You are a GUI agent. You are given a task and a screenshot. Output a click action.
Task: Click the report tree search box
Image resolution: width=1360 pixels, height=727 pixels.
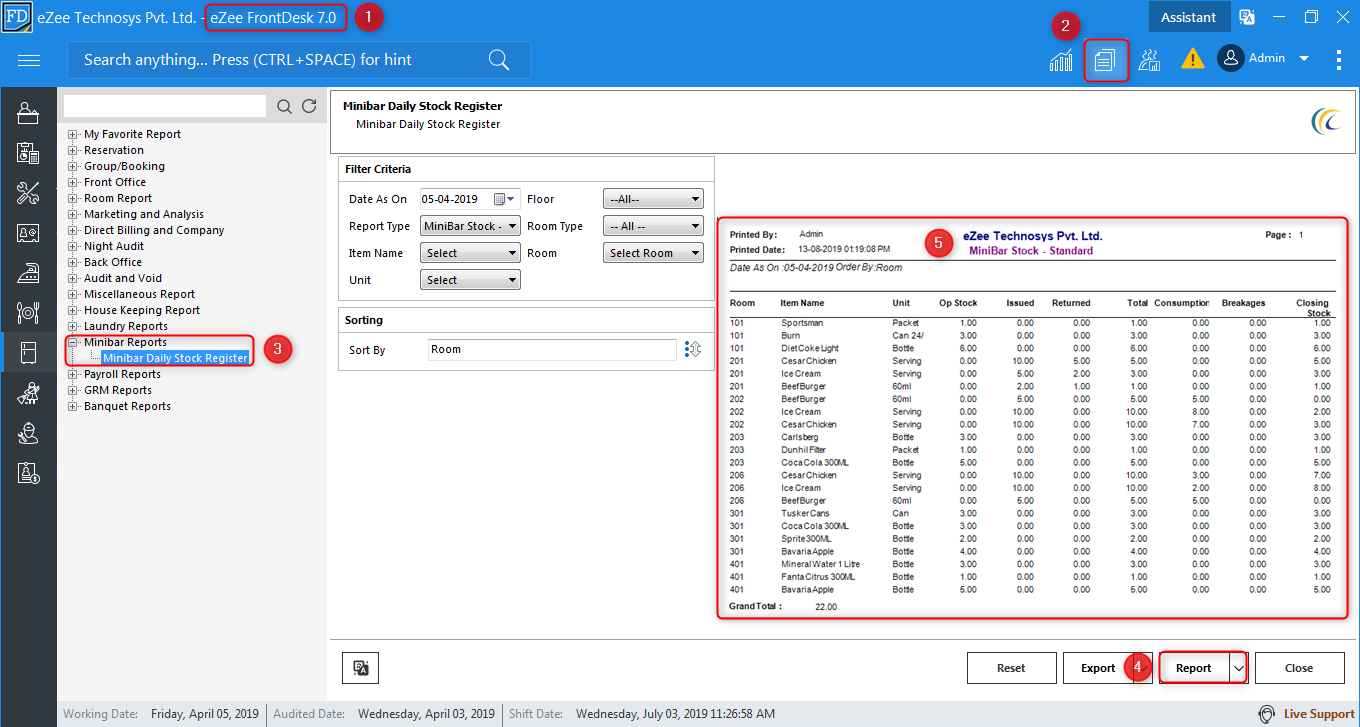(165, 106)
